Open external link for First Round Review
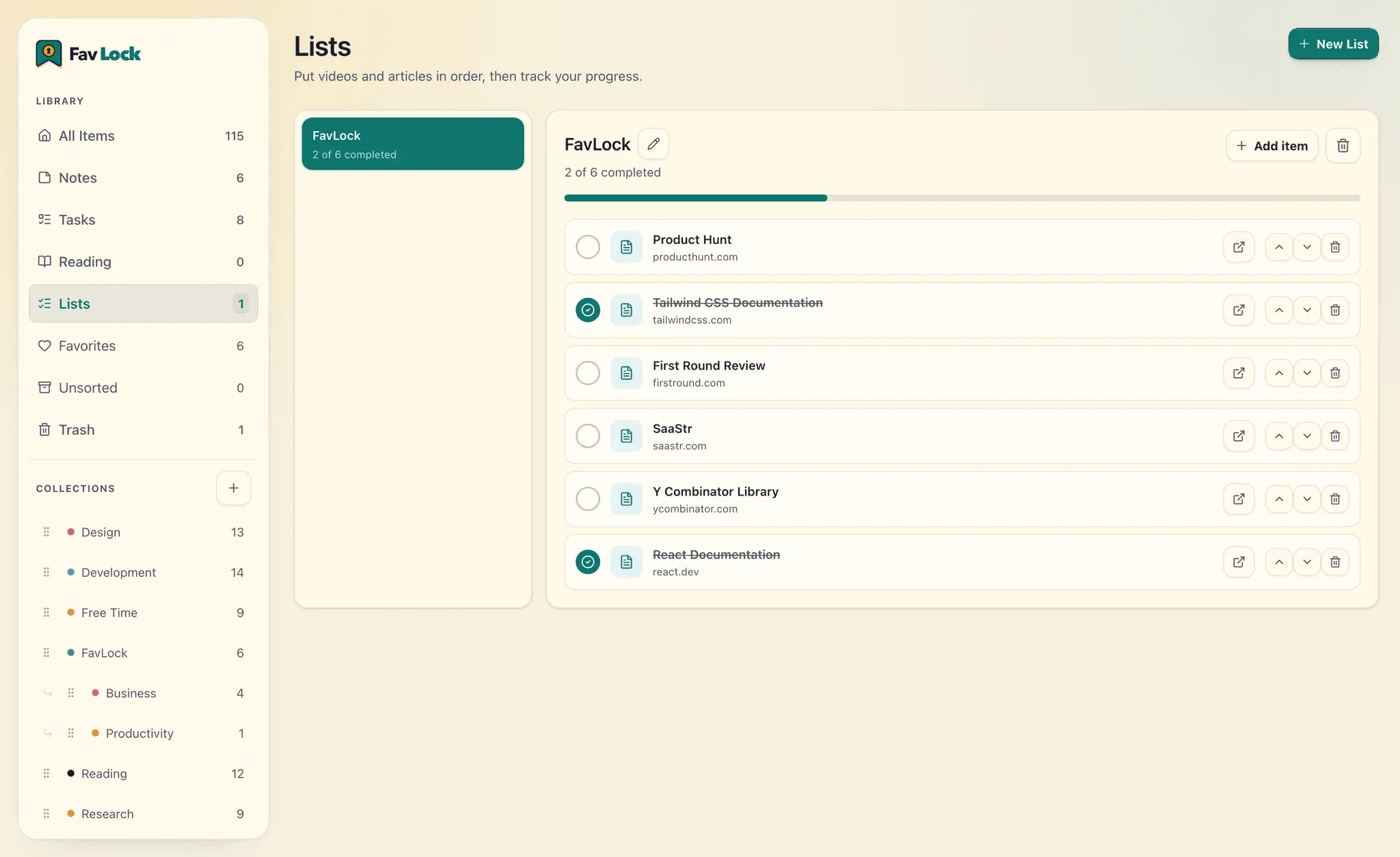Image resolution: width=1400 pixels, height=857 pixels. click(1239, 373)
